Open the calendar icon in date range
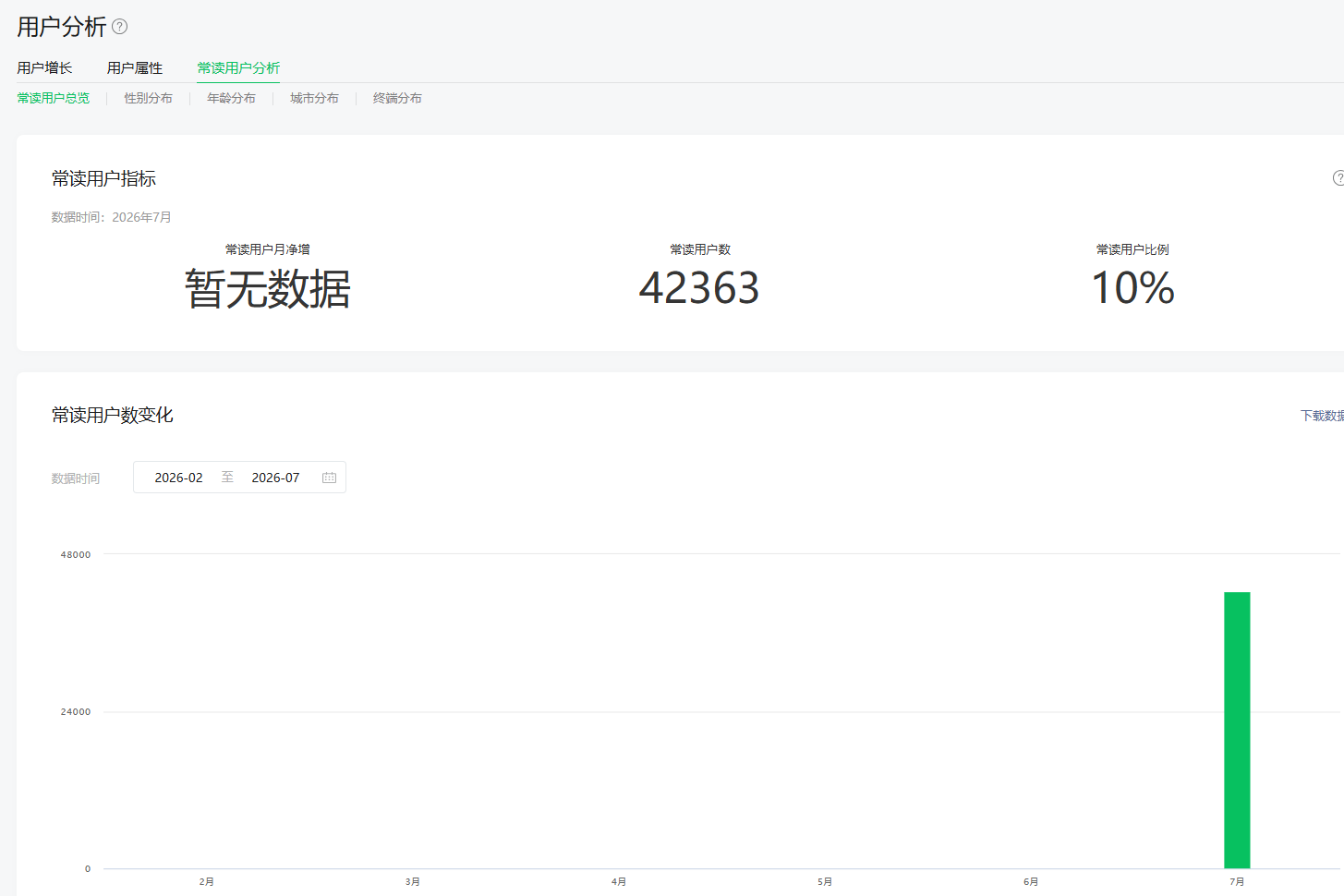 point(329,478)
